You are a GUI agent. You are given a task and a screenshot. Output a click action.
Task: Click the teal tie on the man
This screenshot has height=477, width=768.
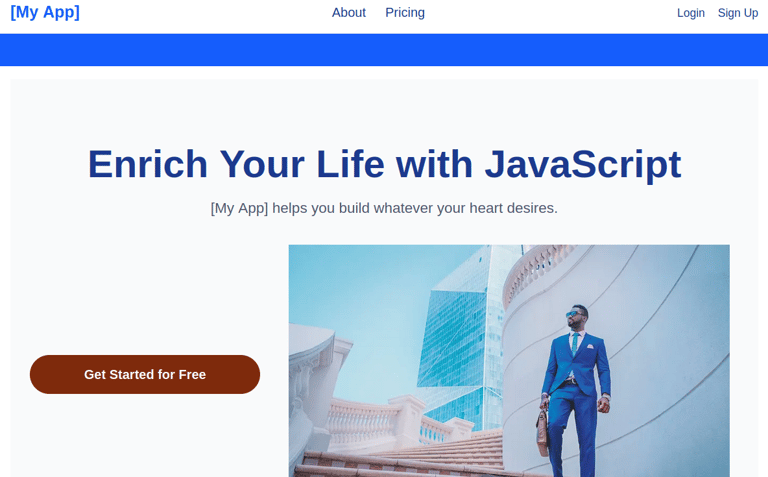pyautogui.click(x=575, y=344)
